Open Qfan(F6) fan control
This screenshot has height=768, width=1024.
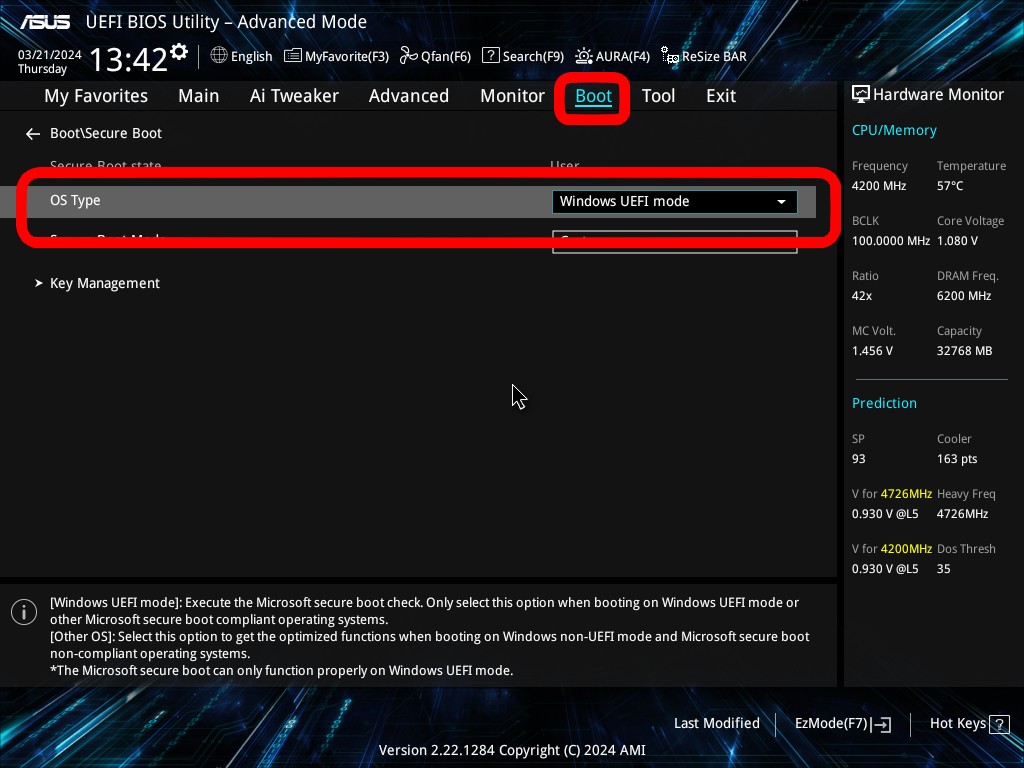pos(435,56)
